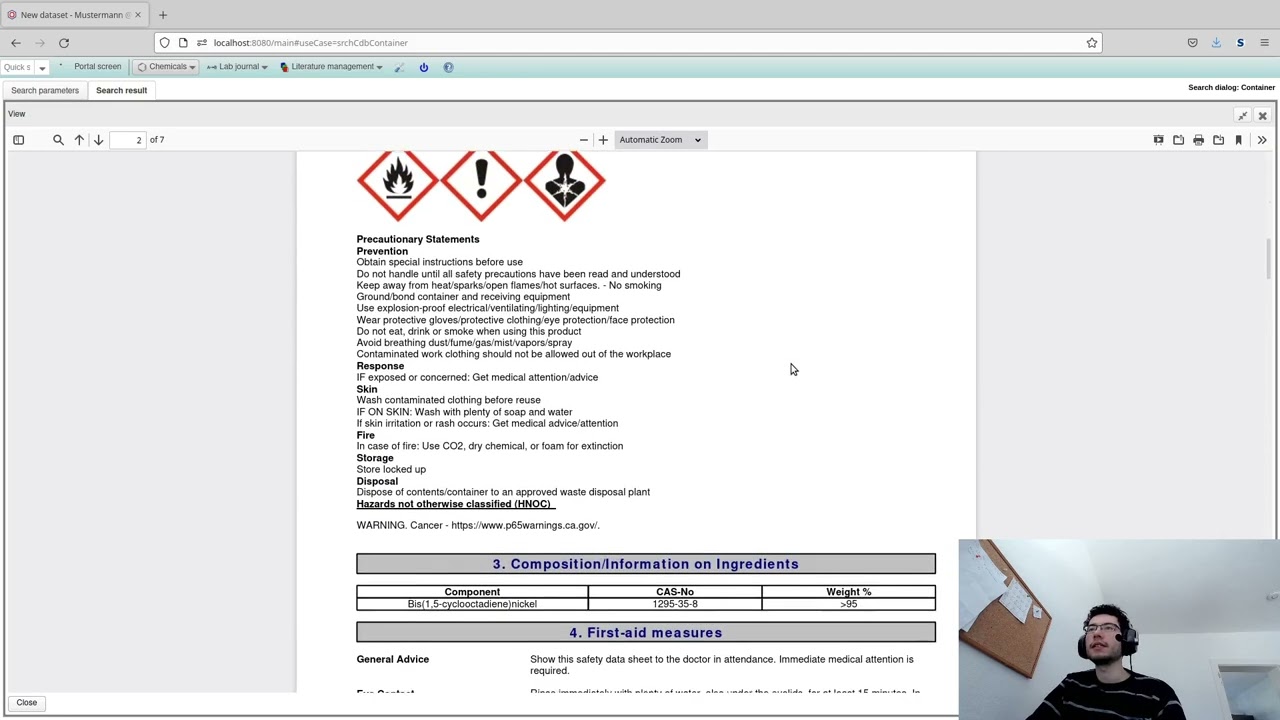The image size is (1280, 720).
Task: Close the New dataset browser tab
Action: pos(138,15)
